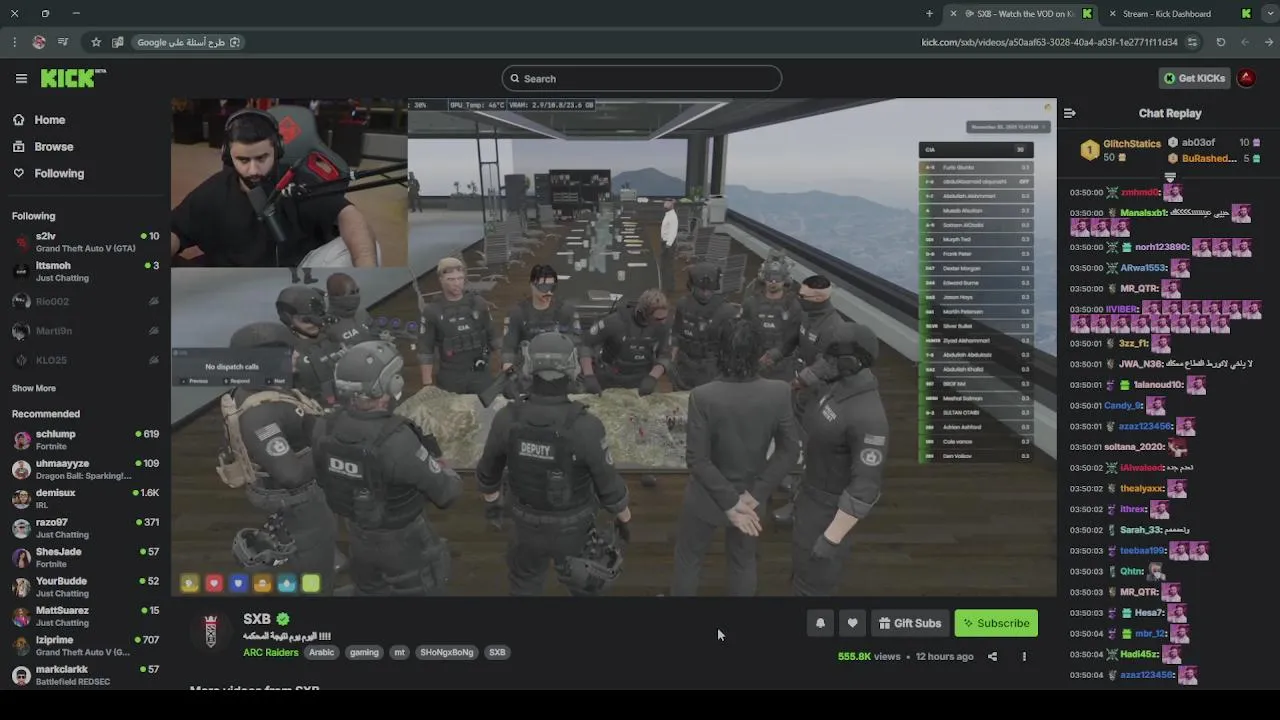Click the ARC Raiders category link
This screenshot has height=720, width=1280.
271,652
